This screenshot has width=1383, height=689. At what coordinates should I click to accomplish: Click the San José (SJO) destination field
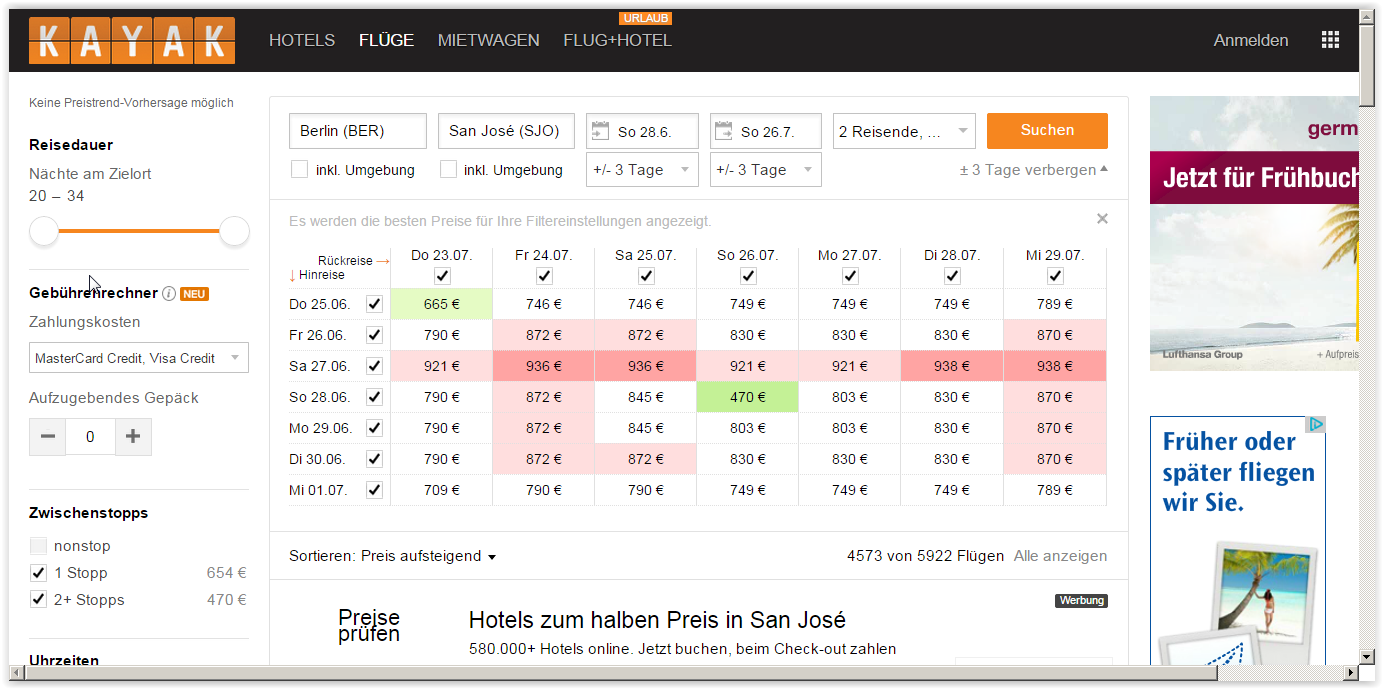506,131
